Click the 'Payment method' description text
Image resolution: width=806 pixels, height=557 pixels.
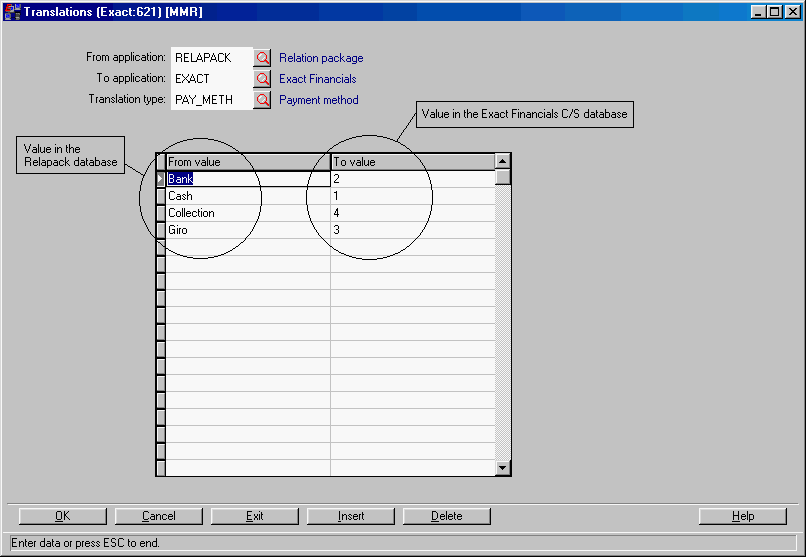pyautogui.click(x=319, y=100)
